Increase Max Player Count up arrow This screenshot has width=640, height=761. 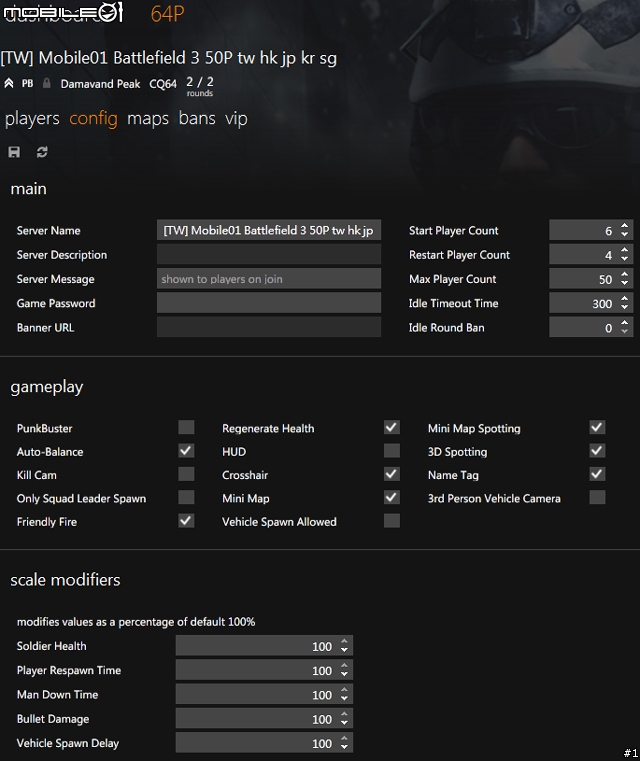[x=624, y=274]
